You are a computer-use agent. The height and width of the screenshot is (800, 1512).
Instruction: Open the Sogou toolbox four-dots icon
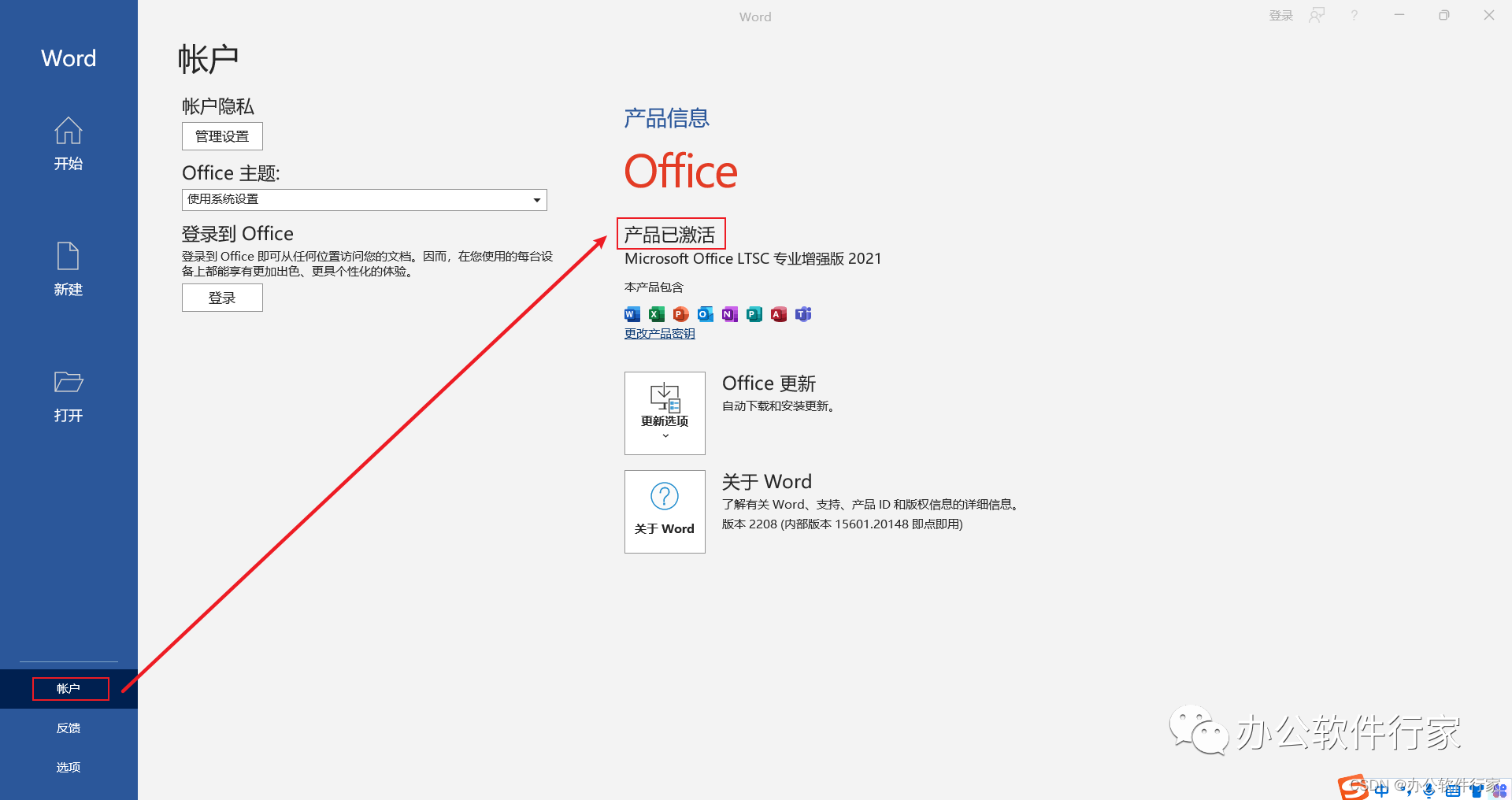tap(1499, 791)
